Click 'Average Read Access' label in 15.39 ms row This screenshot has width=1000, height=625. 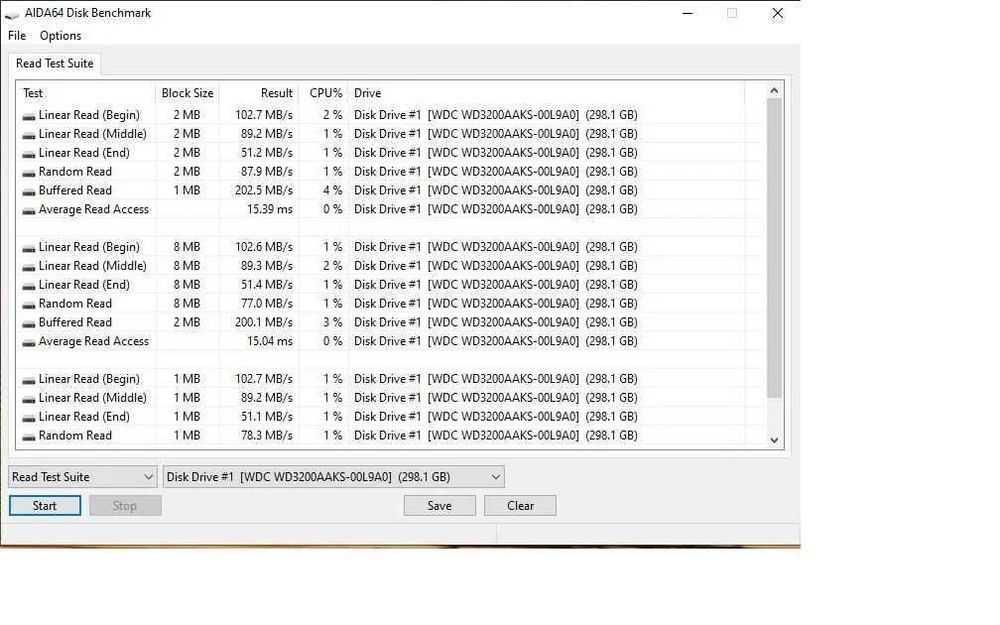click(93, 209)
